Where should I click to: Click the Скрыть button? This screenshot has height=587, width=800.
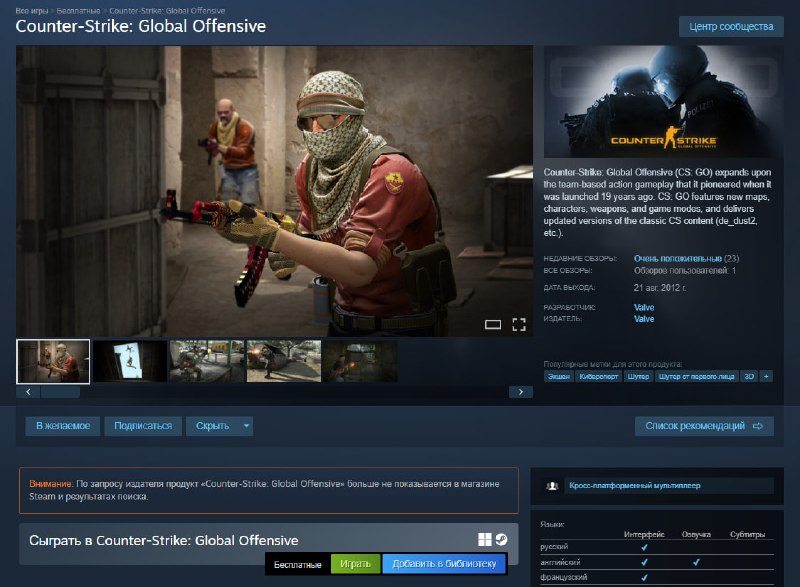pos(212,426)
